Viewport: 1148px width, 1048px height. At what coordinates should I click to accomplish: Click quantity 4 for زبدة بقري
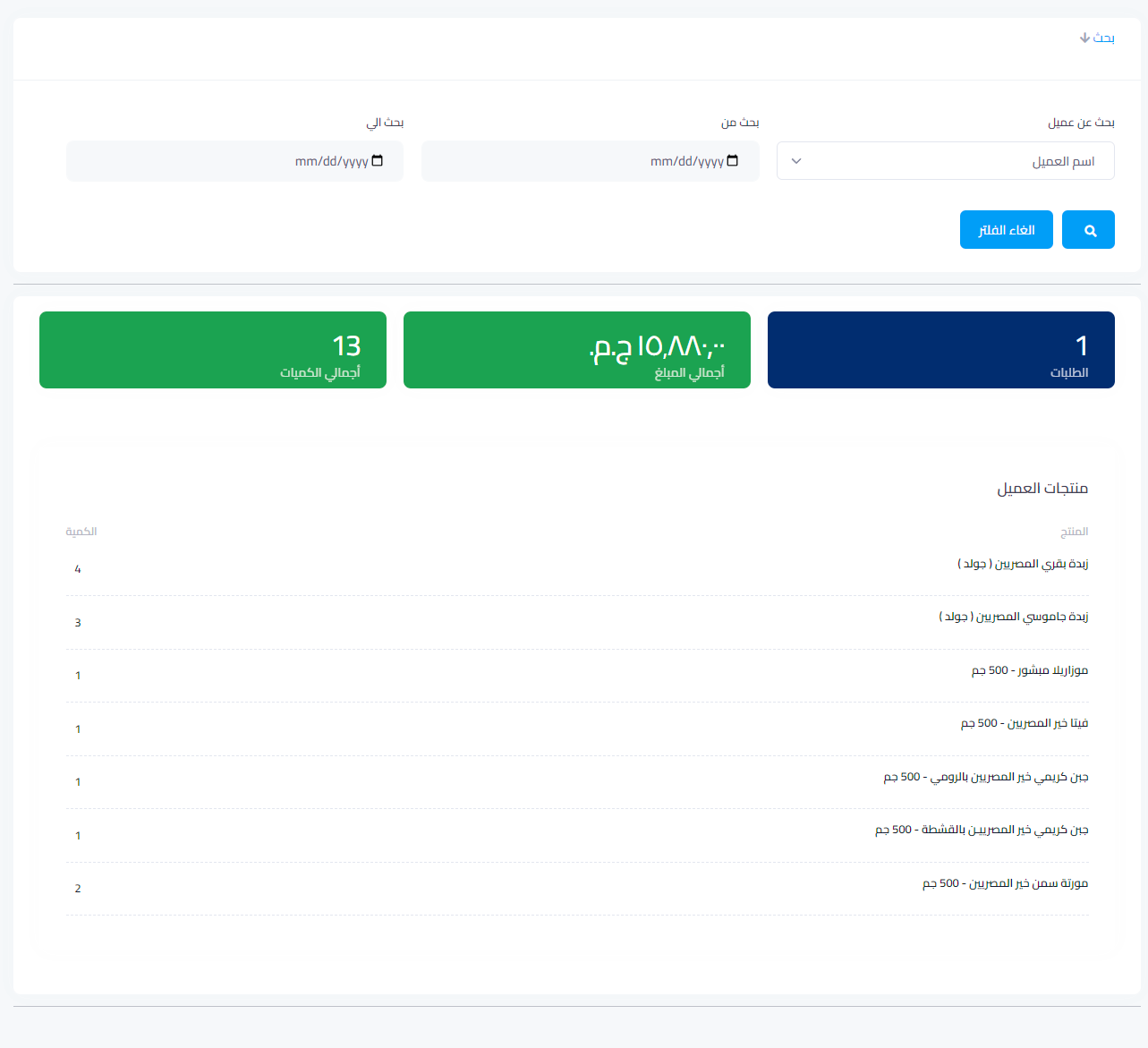pyautogui.click(x=78, y=569)
